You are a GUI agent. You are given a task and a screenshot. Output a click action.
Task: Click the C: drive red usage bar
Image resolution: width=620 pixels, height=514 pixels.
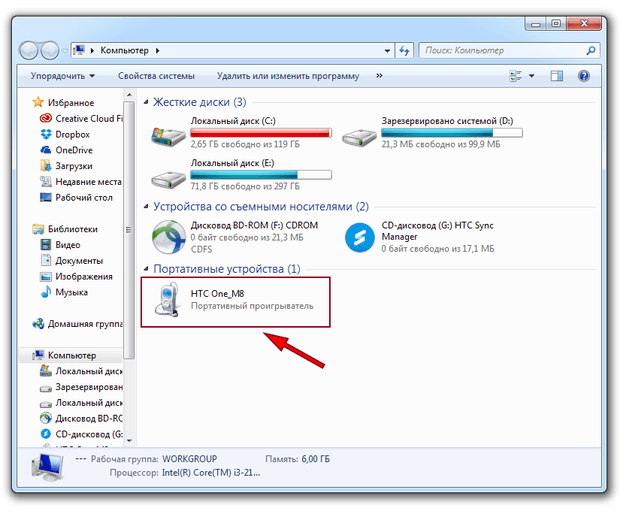pyautogui.click(x=261, y=133)
